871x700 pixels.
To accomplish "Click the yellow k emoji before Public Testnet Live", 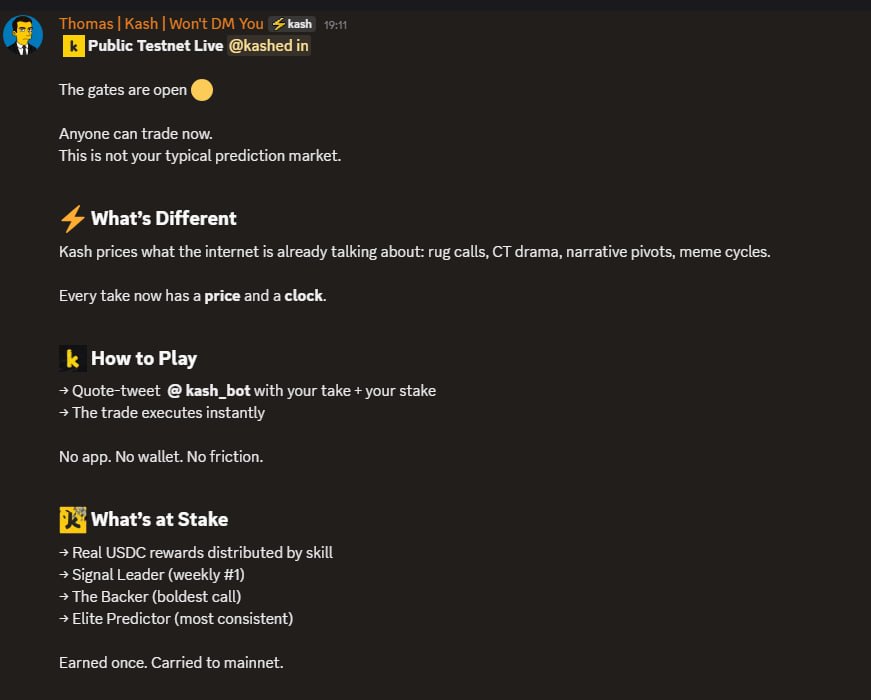I will click(x=73, y=46).
